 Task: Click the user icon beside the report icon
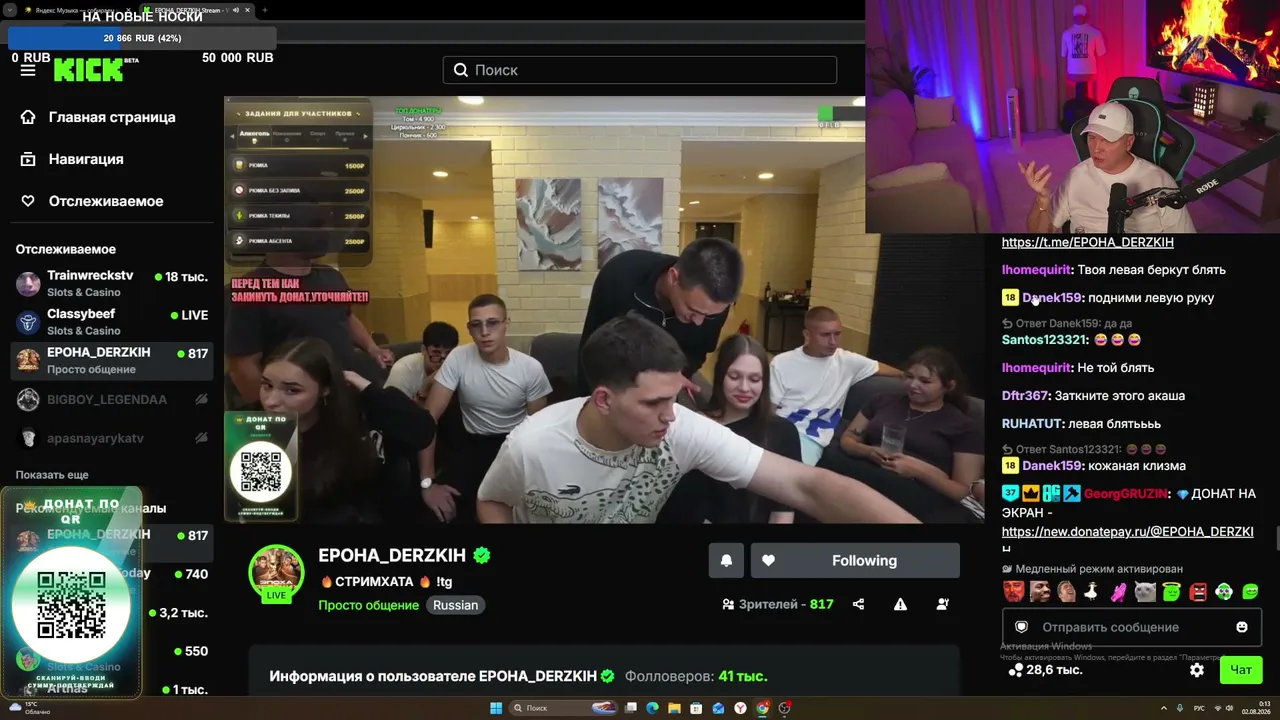942,604
